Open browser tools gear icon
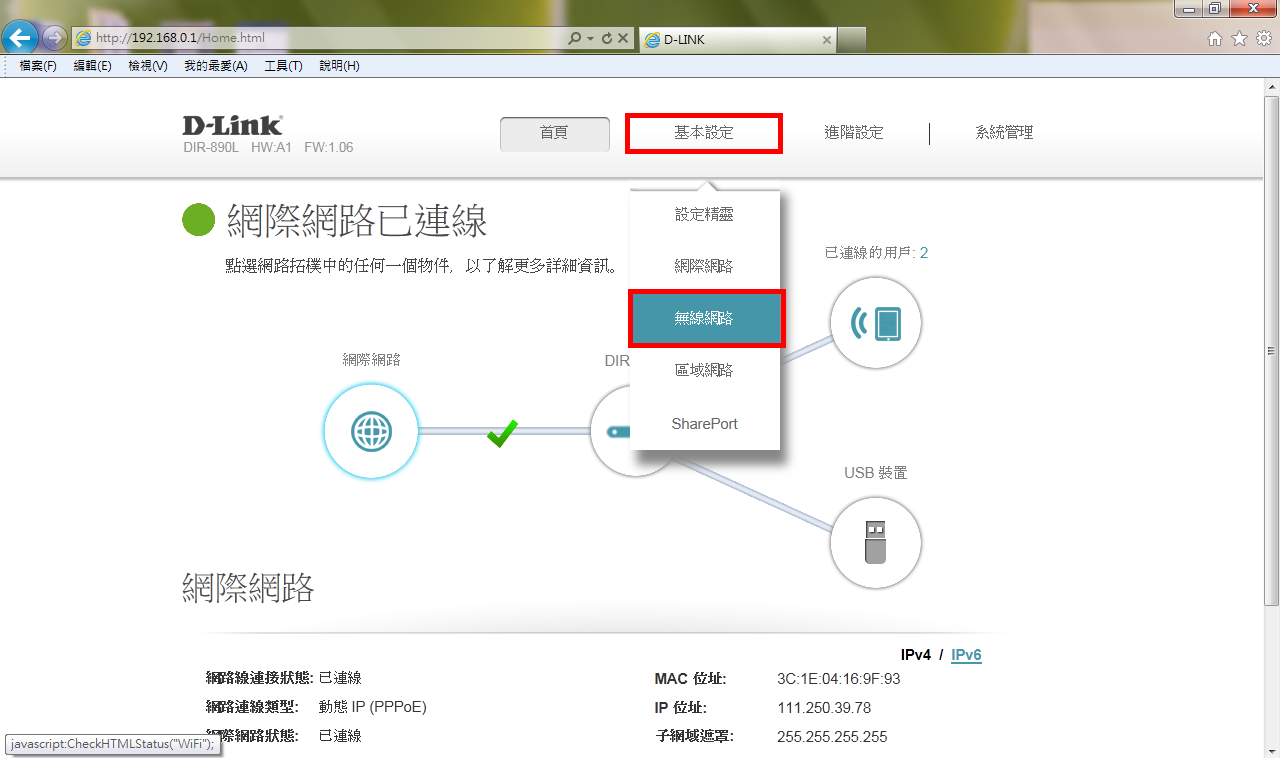 1263,39
